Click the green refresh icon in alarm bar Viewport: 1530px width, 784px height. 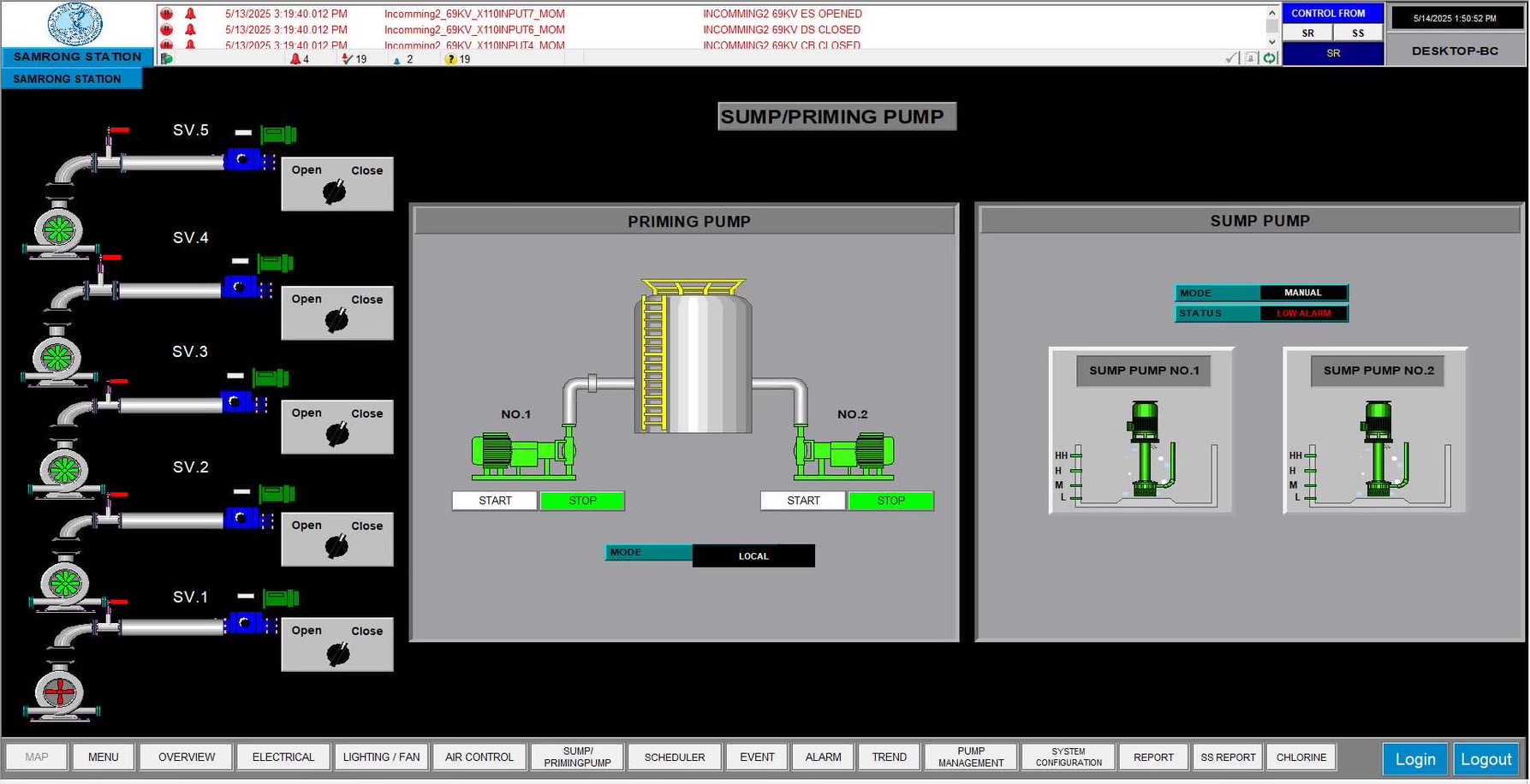[1270, 58]
